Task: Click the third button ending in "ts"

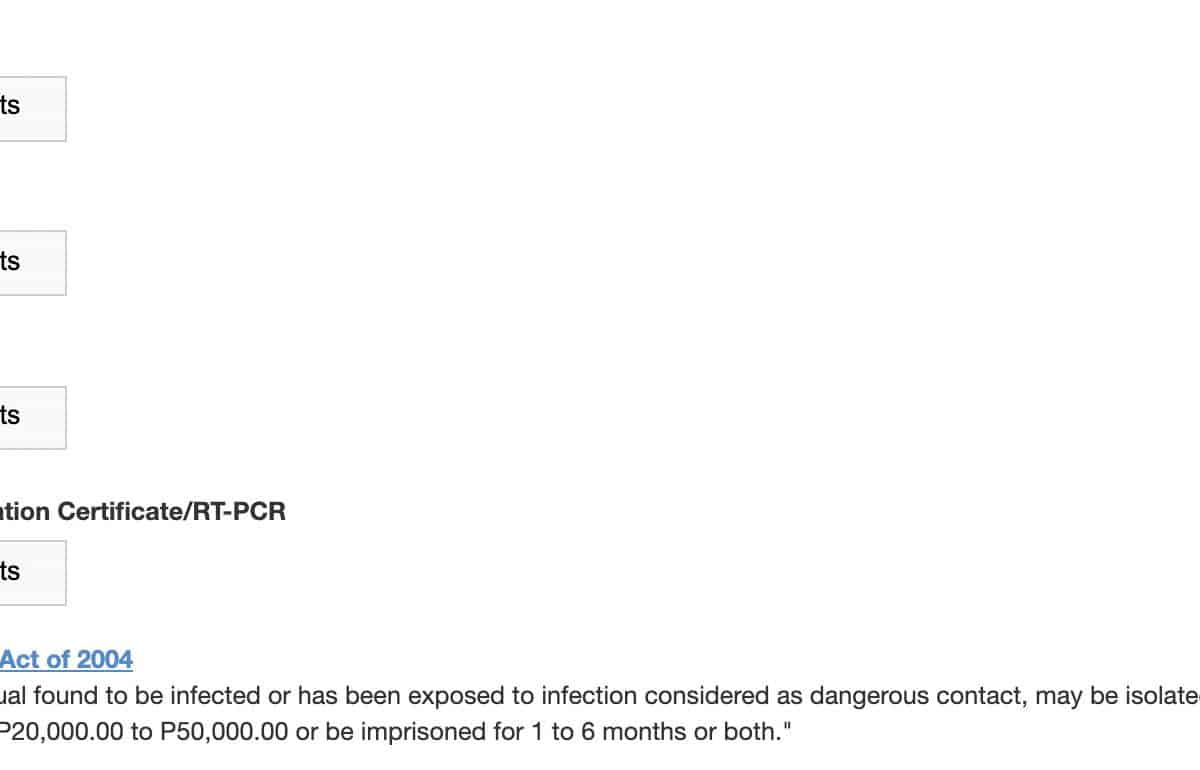Action: (x=30, y=417)
